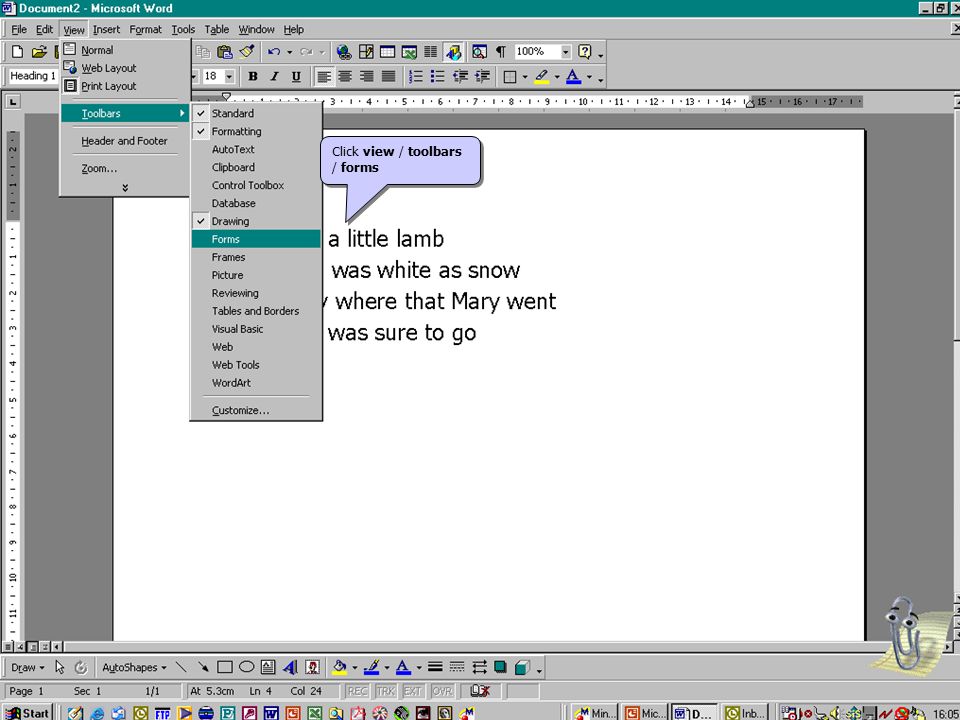Apply numbered list formatting
This screenshot has width=960, height=720.
416,77
